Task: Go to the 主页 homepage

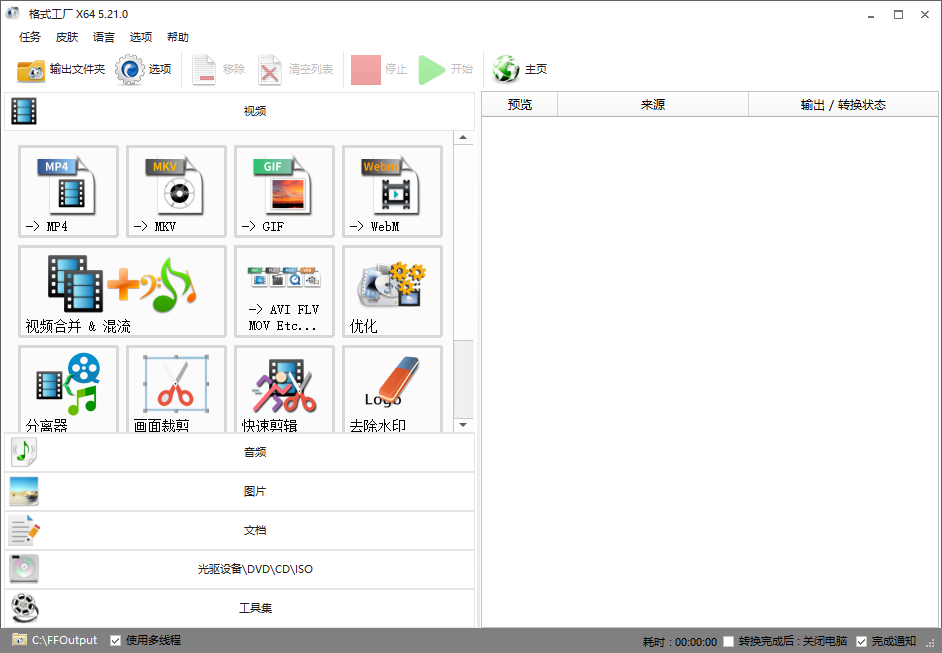Action: pos(520,70)
